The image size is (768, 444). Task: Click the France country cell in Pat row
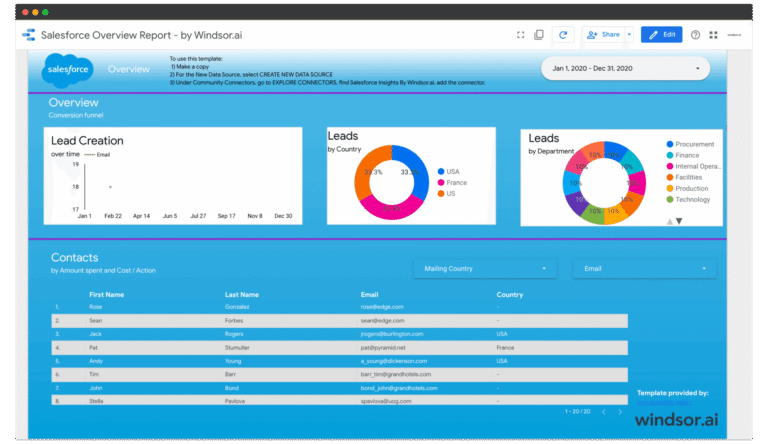click(x=505, y=347)
